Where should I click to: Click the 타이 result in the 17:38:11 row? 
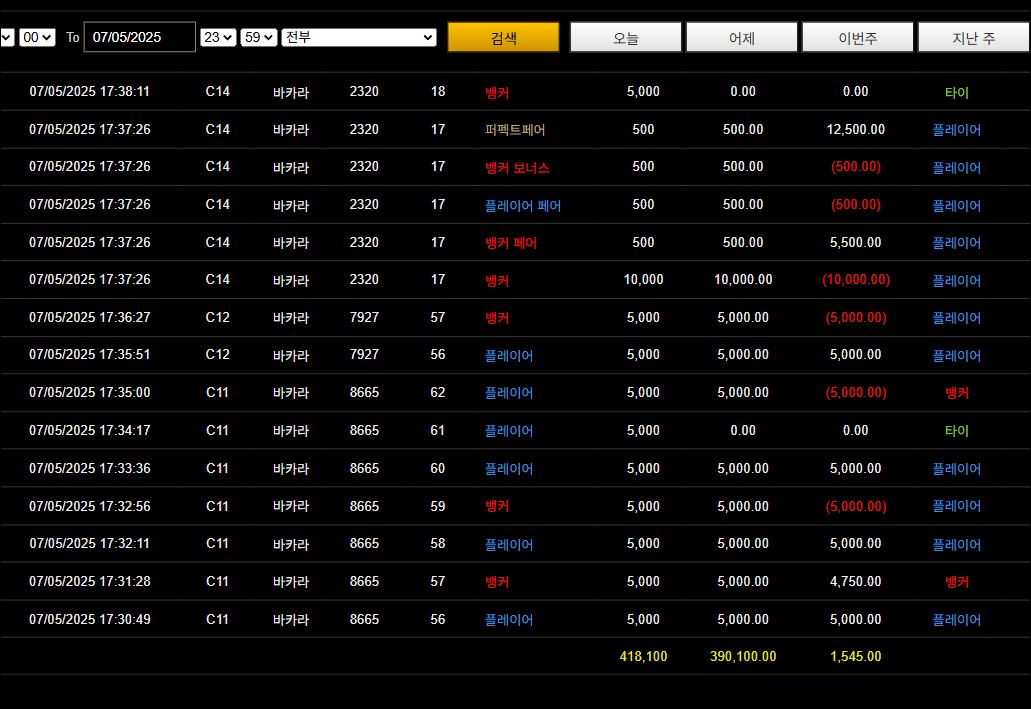pyautogui.click(x=957, y=93)
